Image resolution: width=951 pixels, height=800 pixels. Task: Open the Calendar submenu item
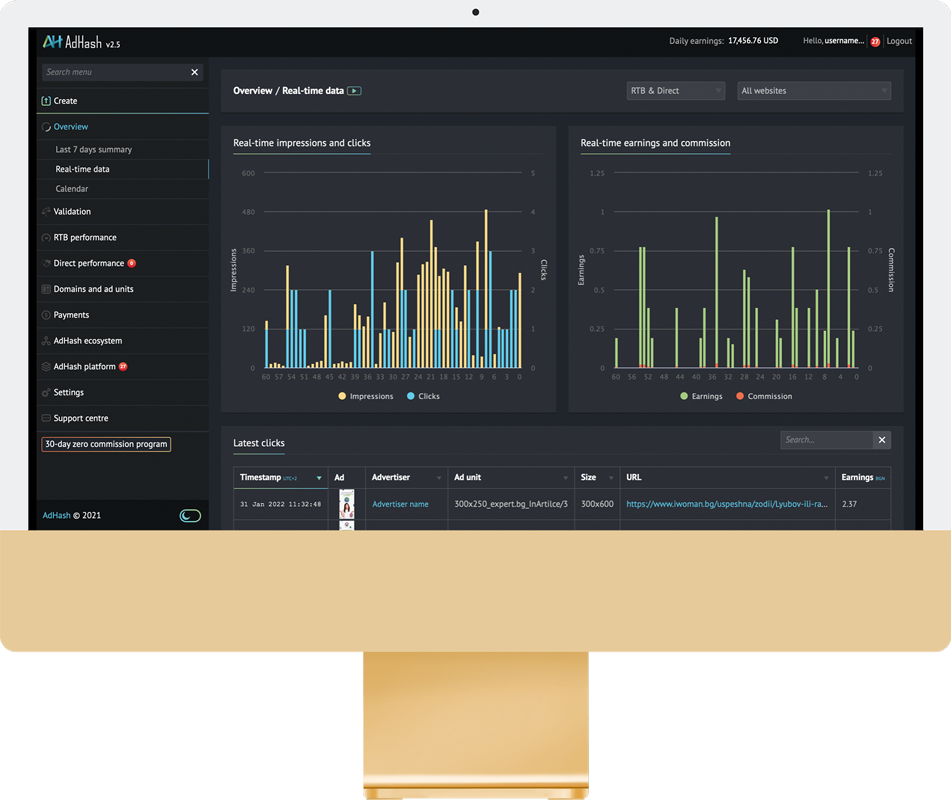click(72, 189)
